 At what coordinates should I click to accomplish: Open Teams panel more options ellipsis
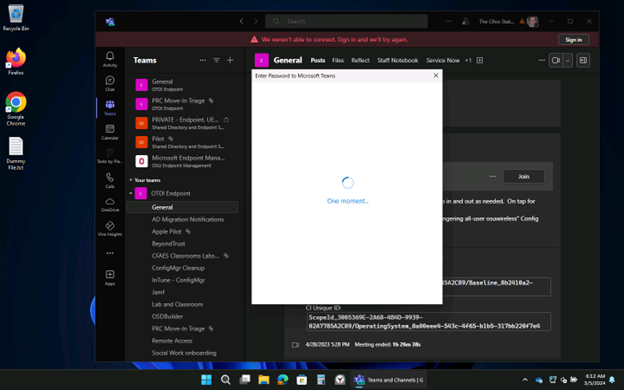(203, 60)
